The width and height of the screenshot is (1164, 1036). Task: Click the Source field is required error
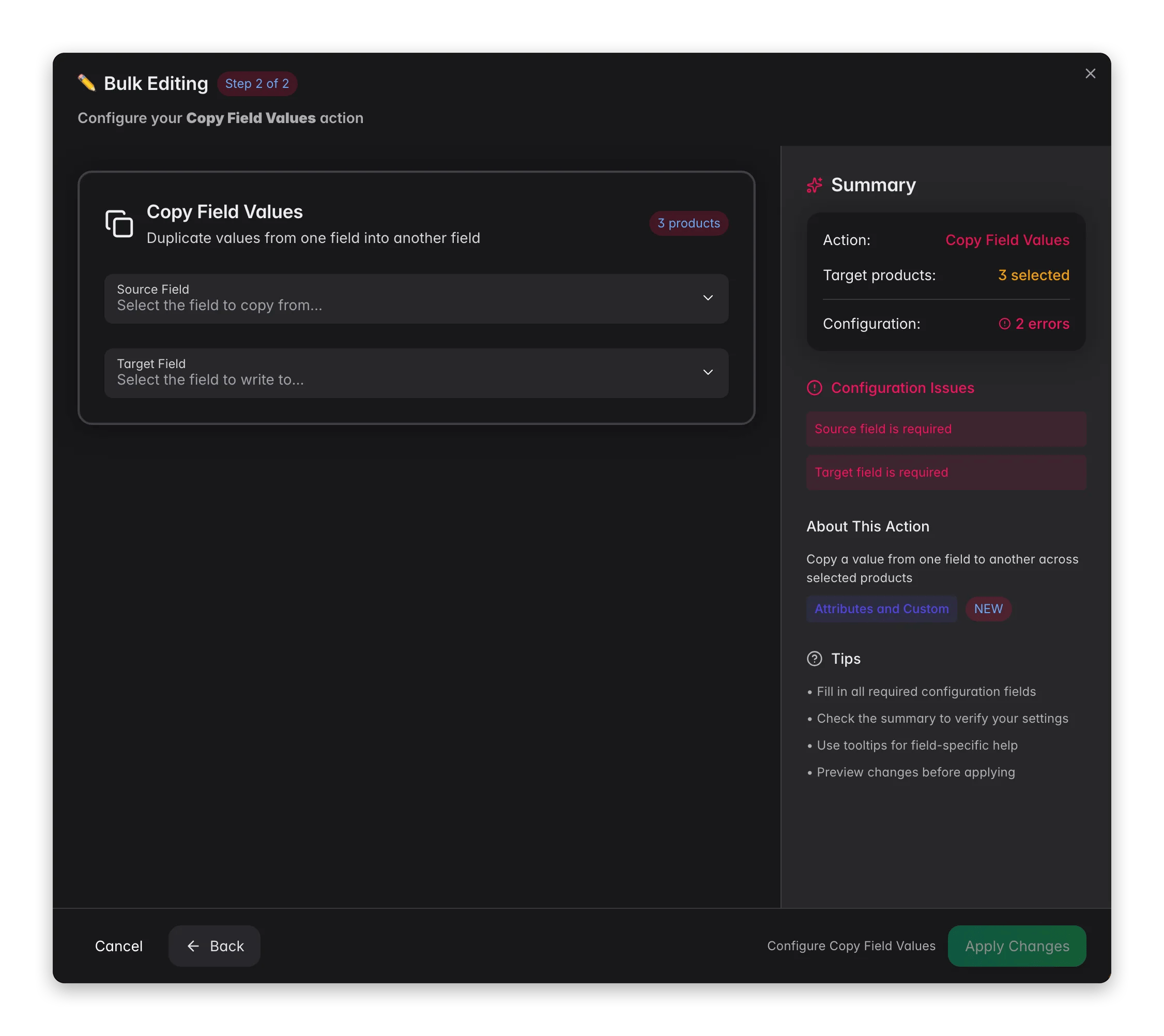point(946,429)
